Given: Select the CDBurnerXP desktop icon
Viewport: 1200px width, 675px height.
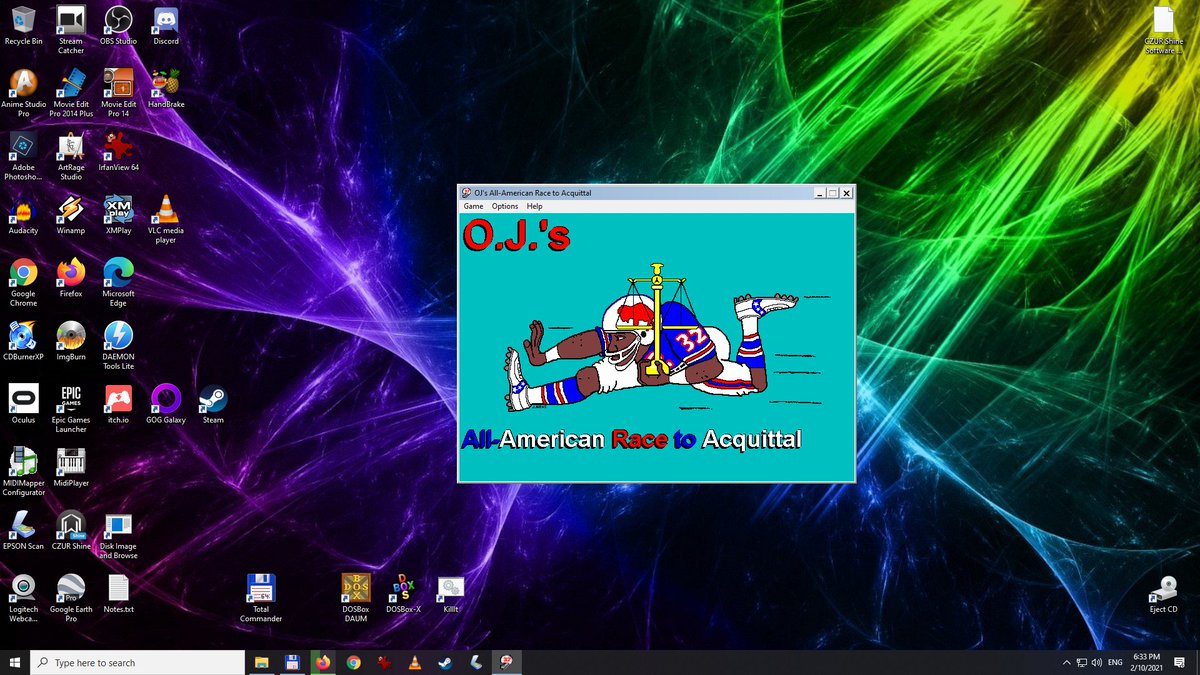Looking at the screenshot, I should click(x=23, y=341).
